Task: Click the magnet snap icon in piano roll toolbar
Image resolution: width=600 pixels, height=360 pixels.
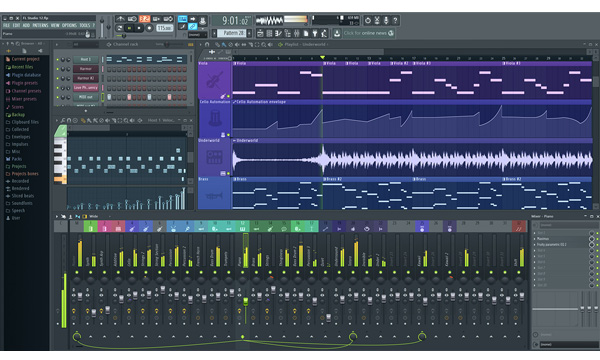Action: pyautogui.click(x=69, y=120)
